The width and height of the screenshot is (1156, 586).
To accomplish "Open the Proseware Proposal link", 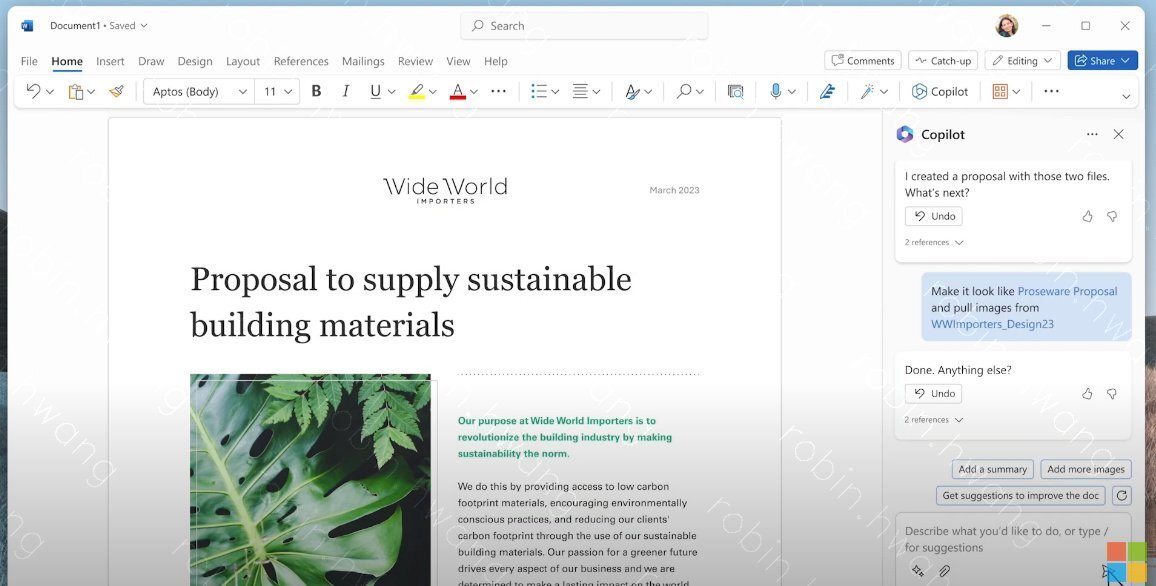I will tap(1068, 291).
